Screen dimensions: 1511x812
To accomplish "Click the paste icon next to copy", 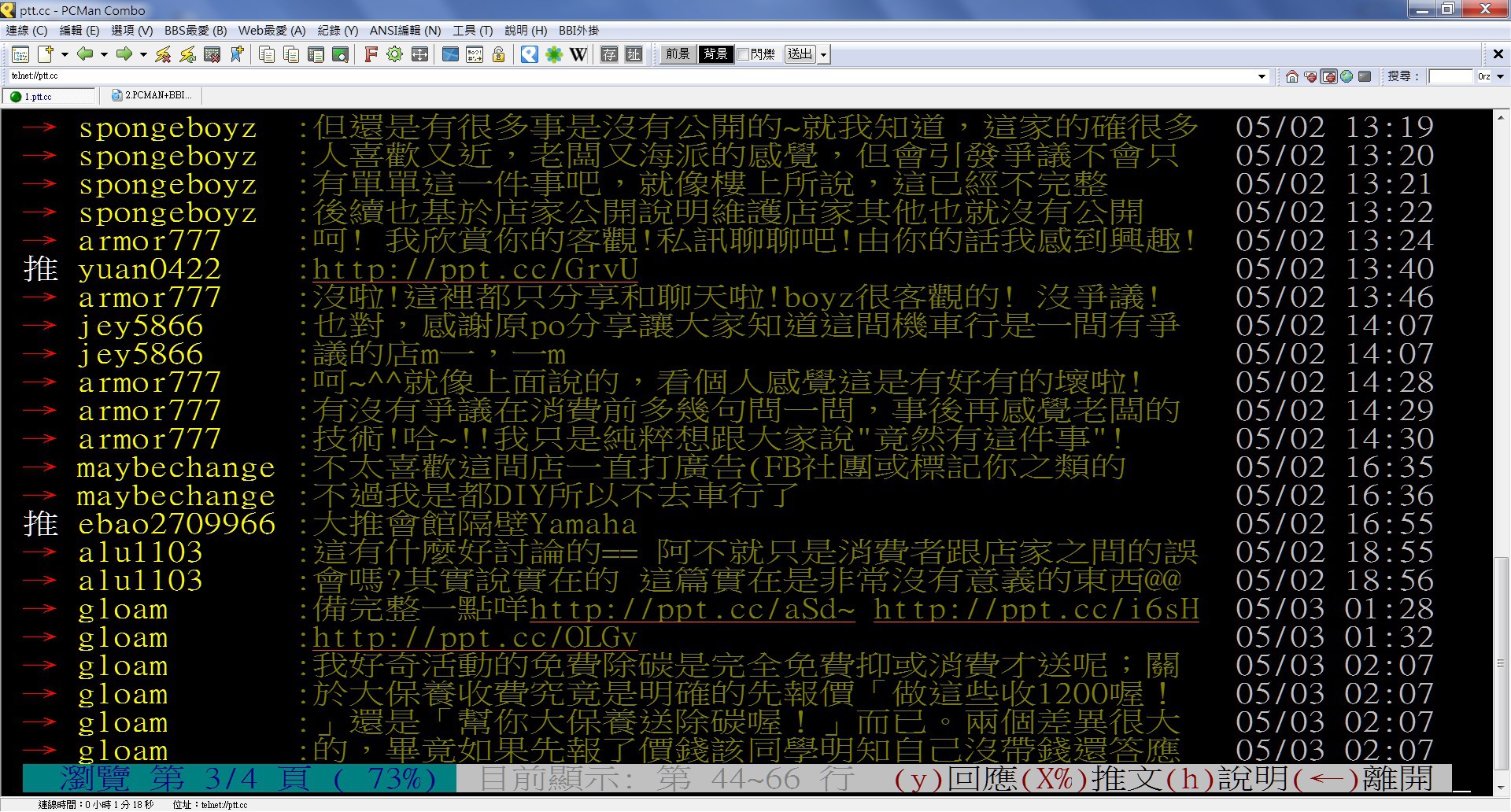I will pyautogui.click(x=291, y=54).
